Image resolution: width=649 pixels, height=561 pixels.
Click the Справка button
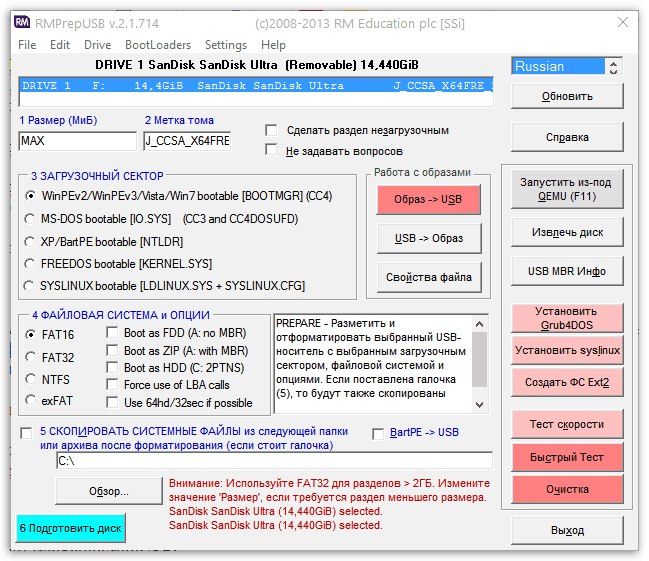coord(567,137)
